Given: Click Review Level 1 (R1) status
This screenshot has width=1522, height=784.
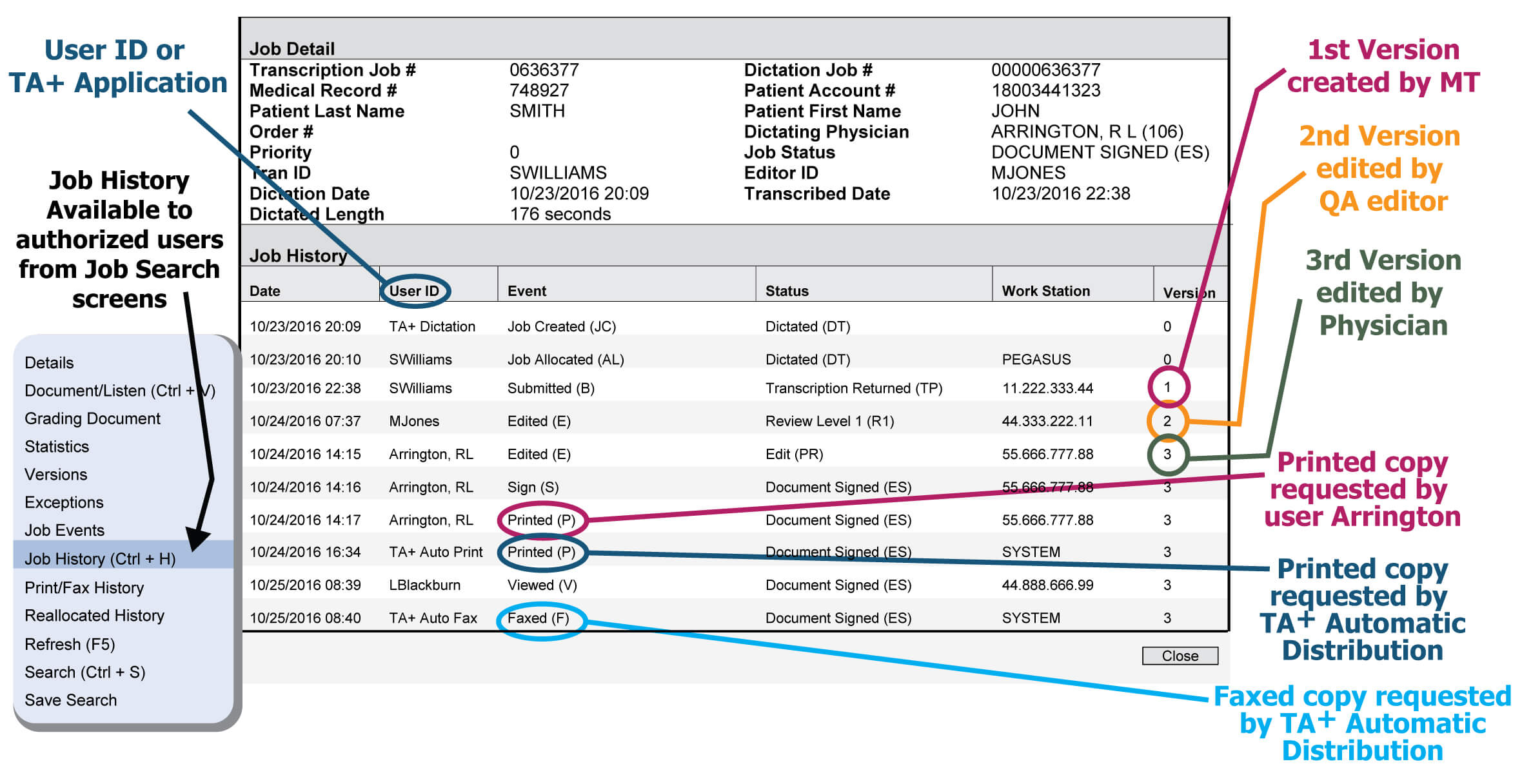Looking at the screenshot, I should (x=829, y=421).
